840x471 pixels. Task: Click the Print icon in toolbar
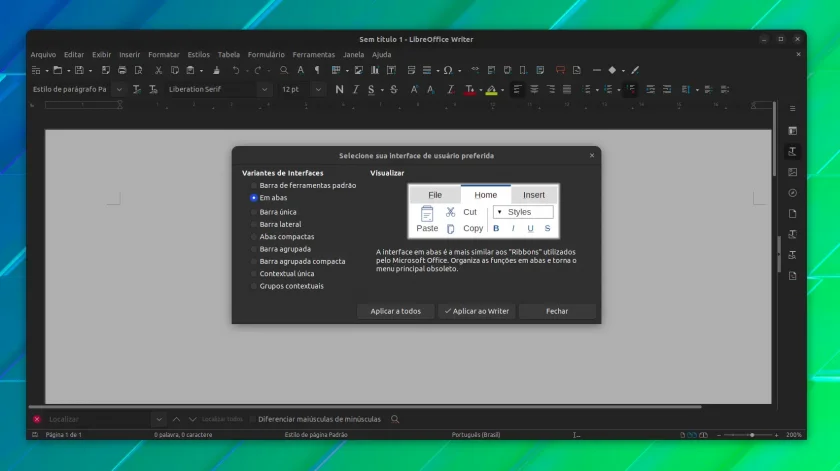coord(122,70)
